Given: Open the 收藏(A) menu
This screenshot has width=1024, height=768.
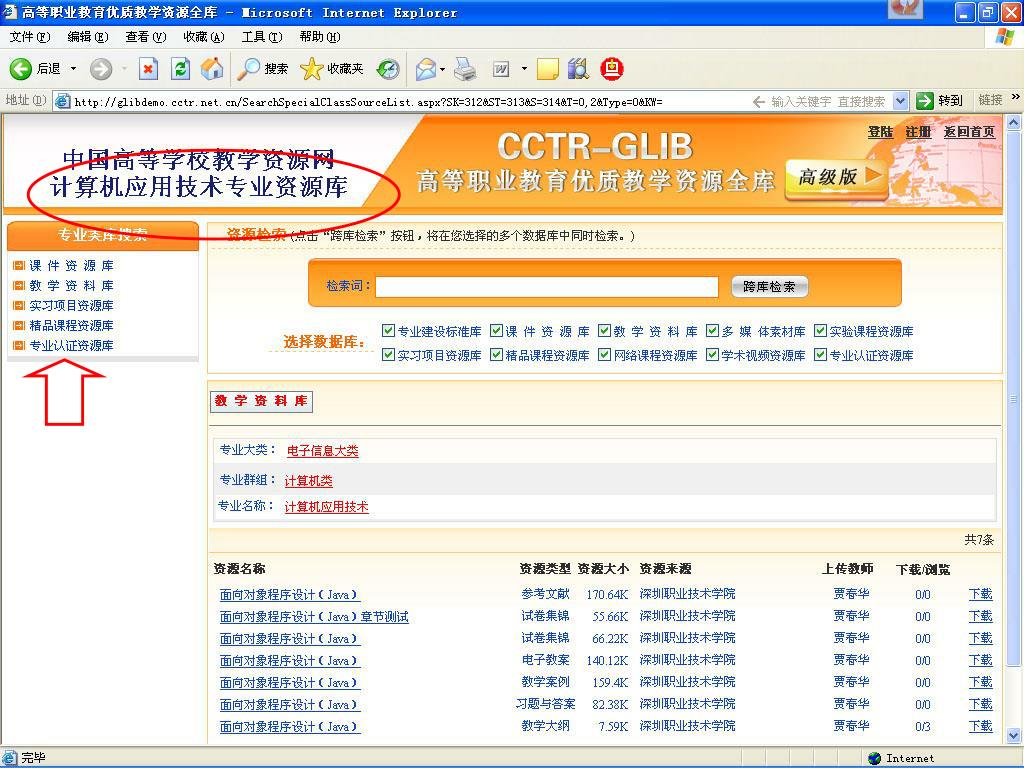Looking at the screenshot, I should (204, 37).
